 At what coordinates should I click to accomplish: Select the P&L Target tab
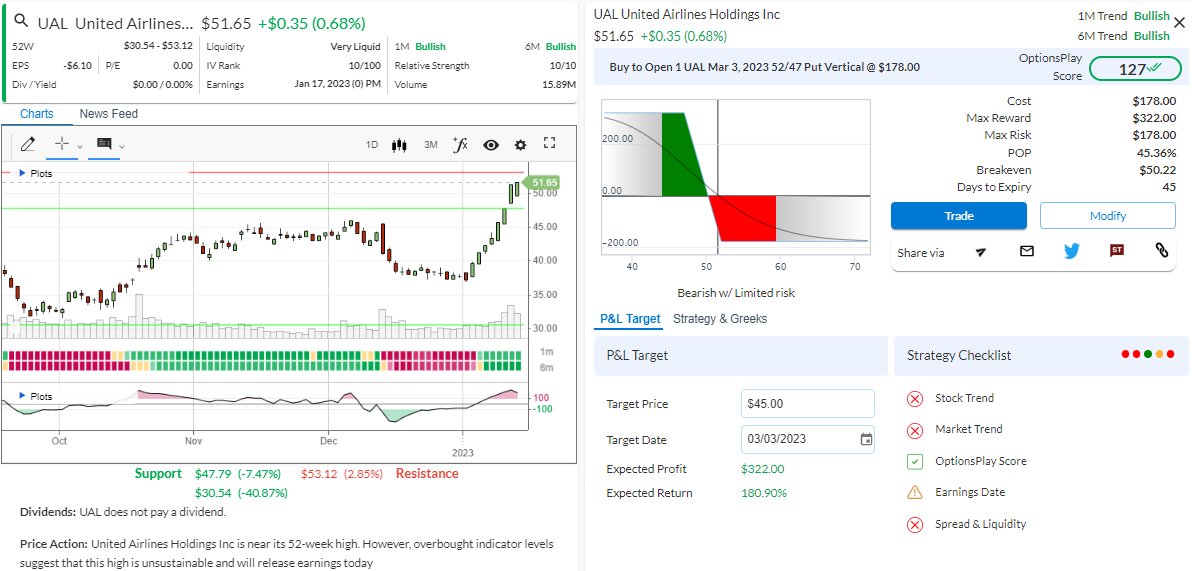630,319
